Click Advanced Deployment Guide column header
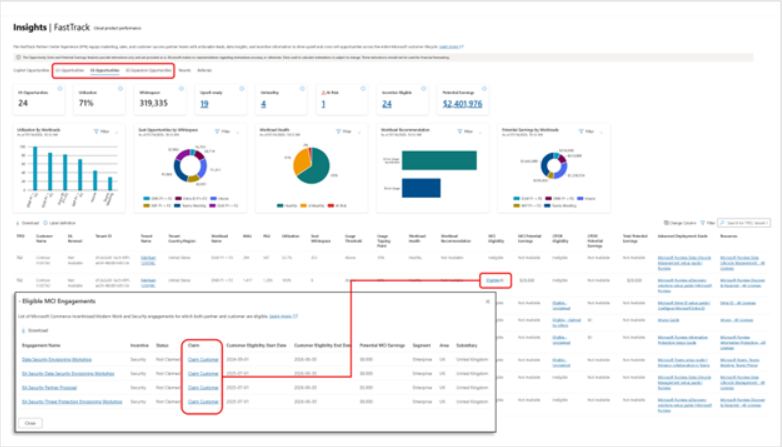The height and width of the screenshot is (447, 782). pyautogui.click(x=683, y=236)
